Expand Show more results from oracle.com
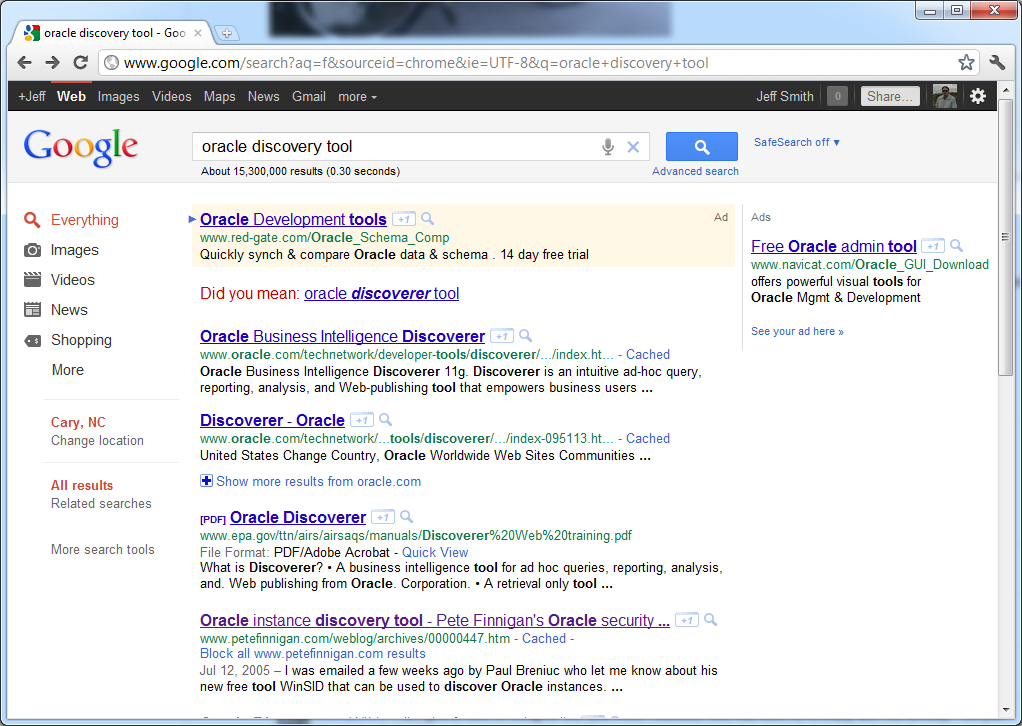Viewport: 1022px width, 726px height. coord(311,481)
